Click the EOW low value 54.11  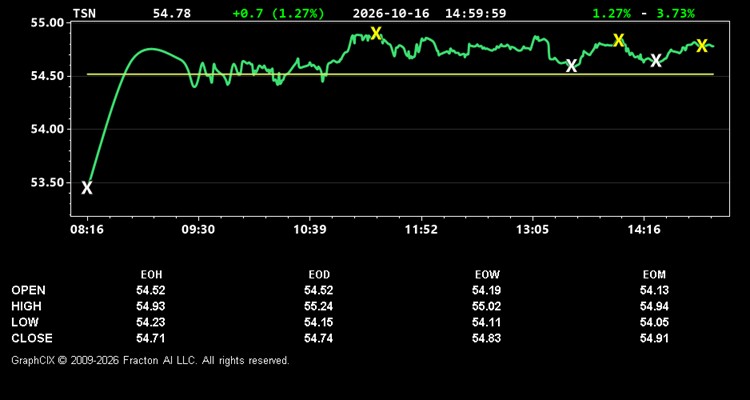point(486,322)
